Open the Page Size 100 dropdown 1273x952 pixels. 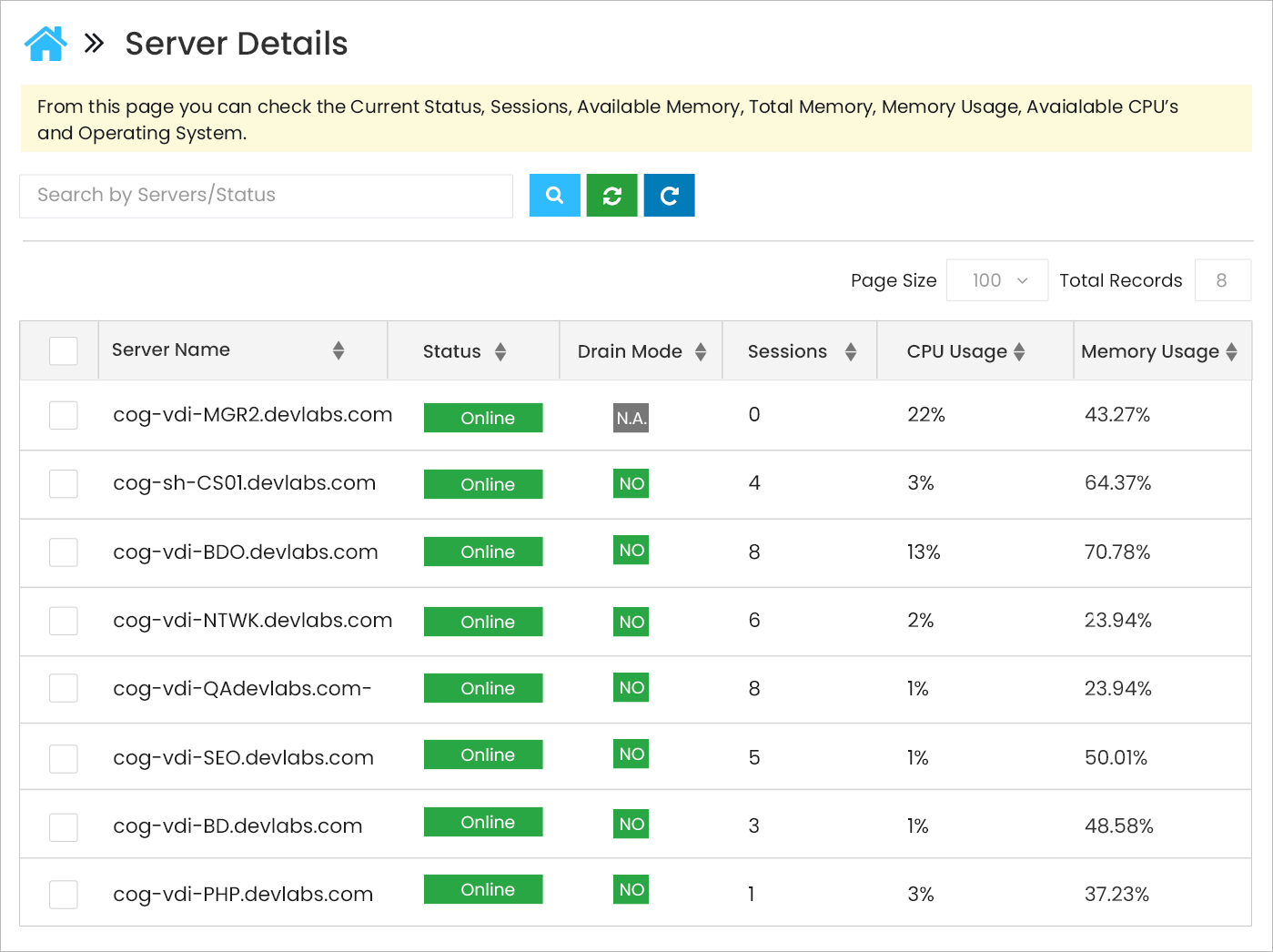point(997,280)
